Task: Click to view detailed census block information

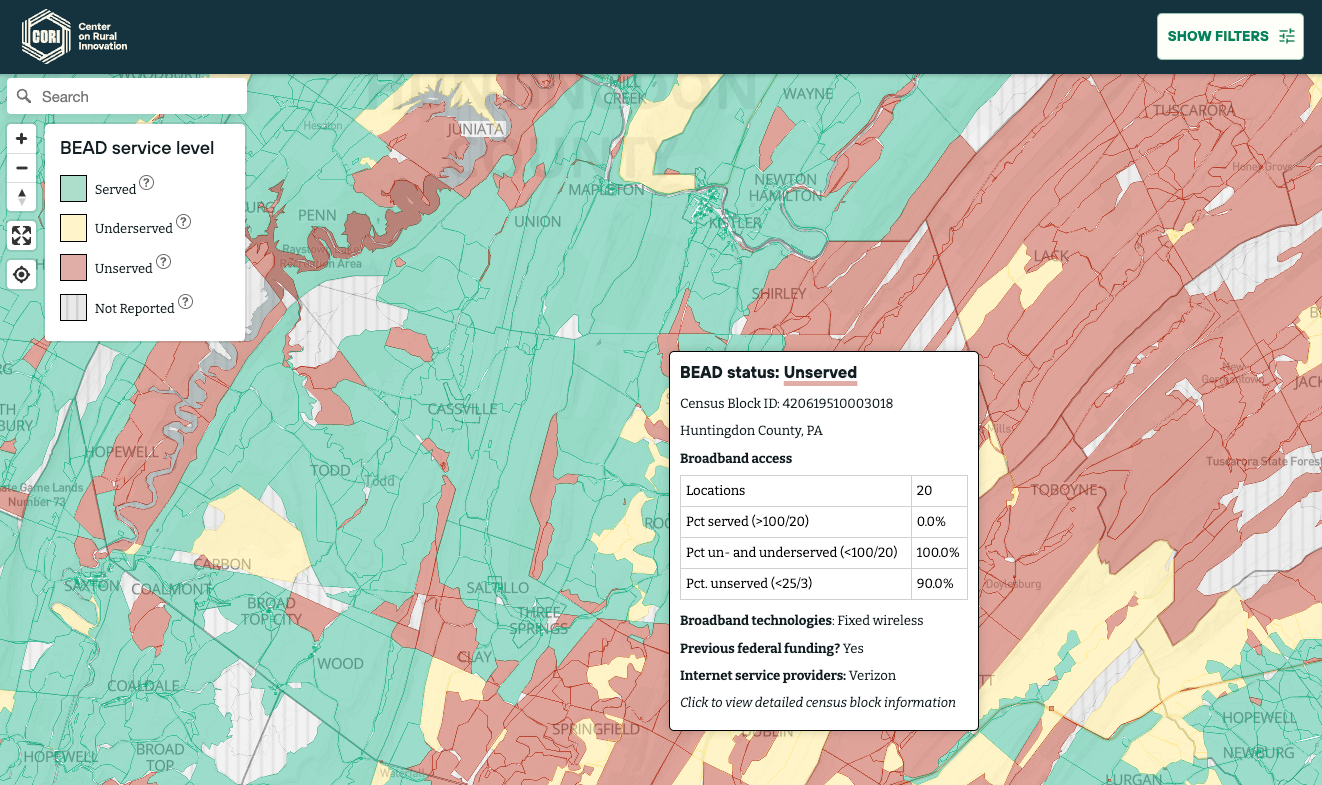Action: 817,702
